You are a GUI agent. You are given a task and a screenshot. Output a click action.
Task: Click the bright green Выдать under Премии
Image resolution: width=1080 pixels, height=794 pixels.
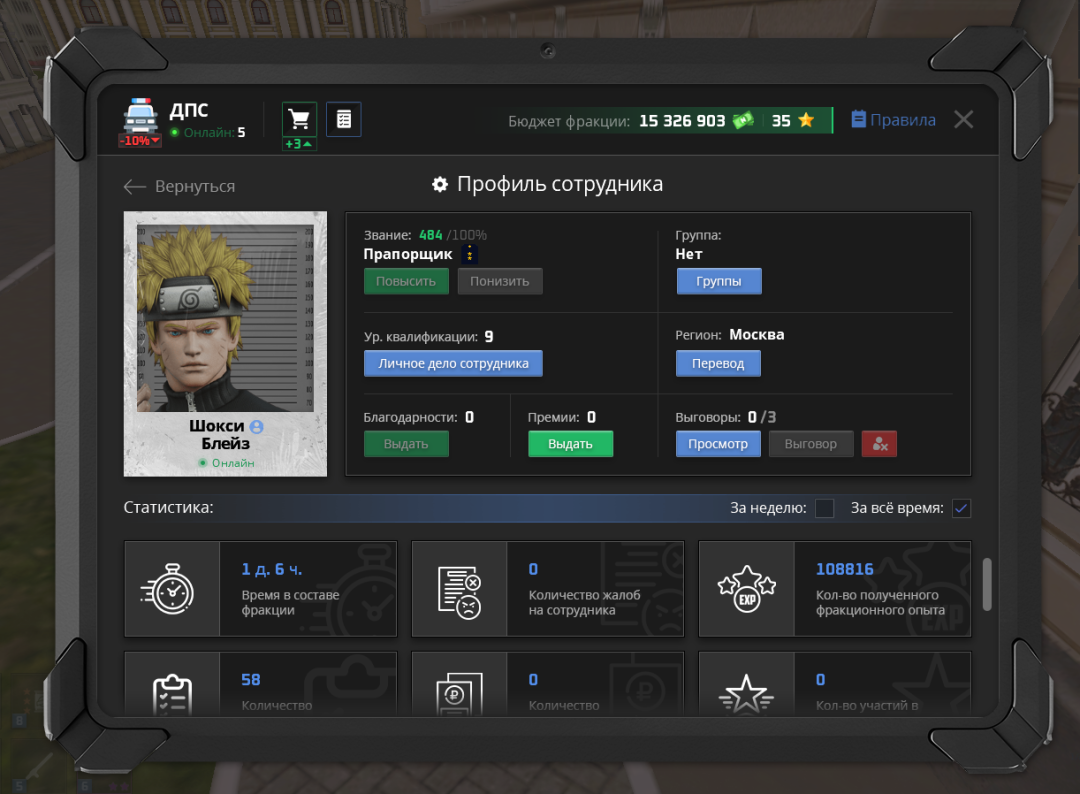570,444
